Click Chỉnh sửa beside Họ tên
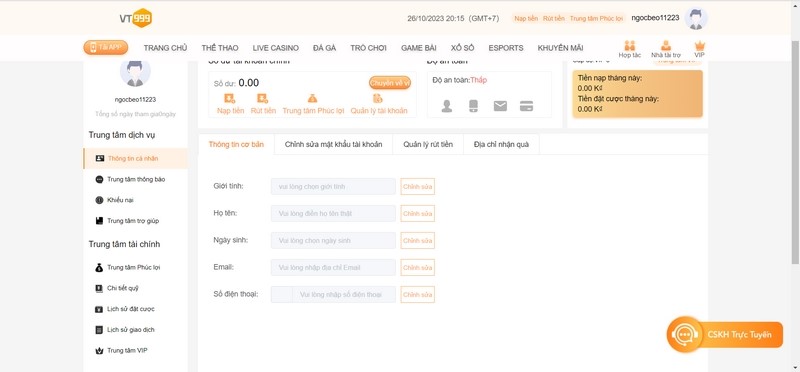This screenshot has height=372, width=800. [417, 213]
